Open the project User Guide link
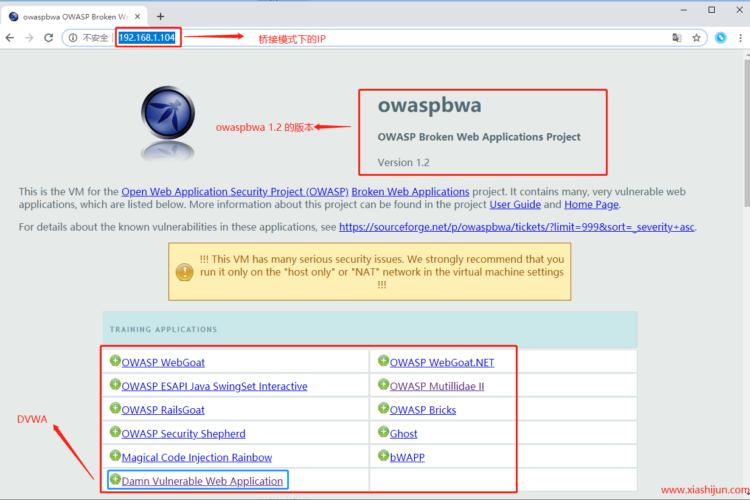 click(515, 205)
